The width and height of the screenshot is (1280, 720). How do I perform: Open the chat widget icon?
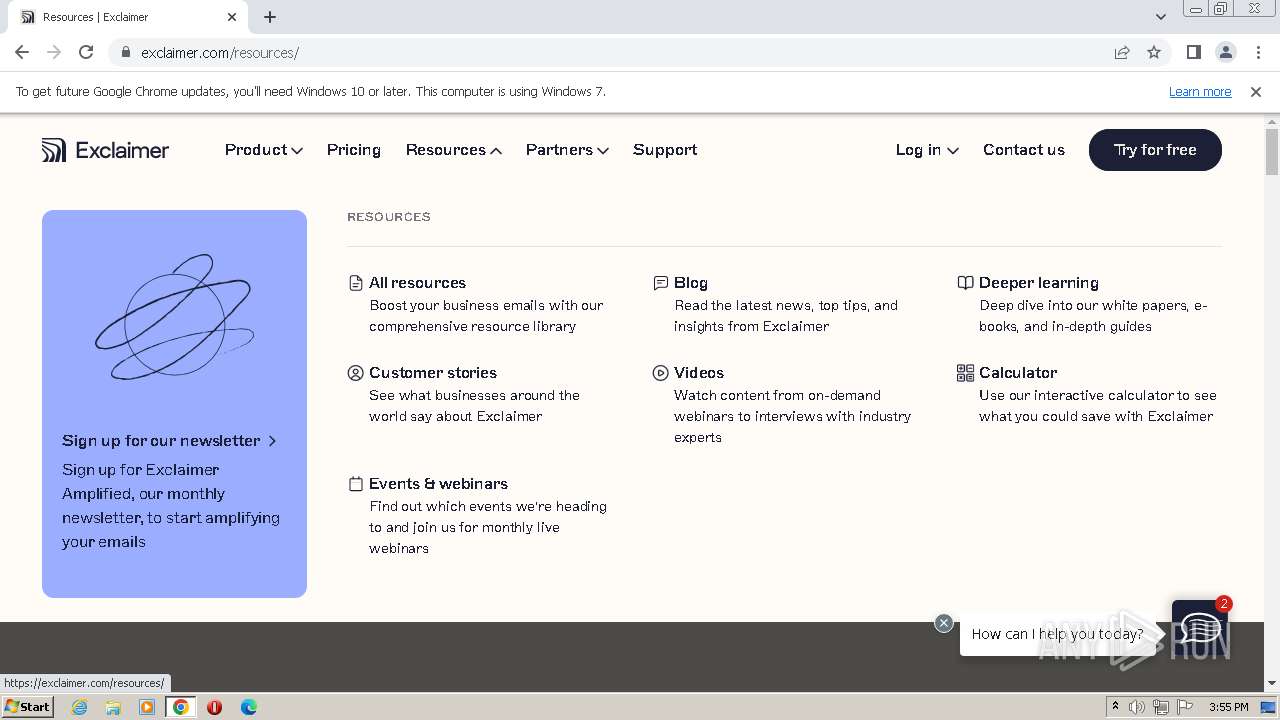1200,628
